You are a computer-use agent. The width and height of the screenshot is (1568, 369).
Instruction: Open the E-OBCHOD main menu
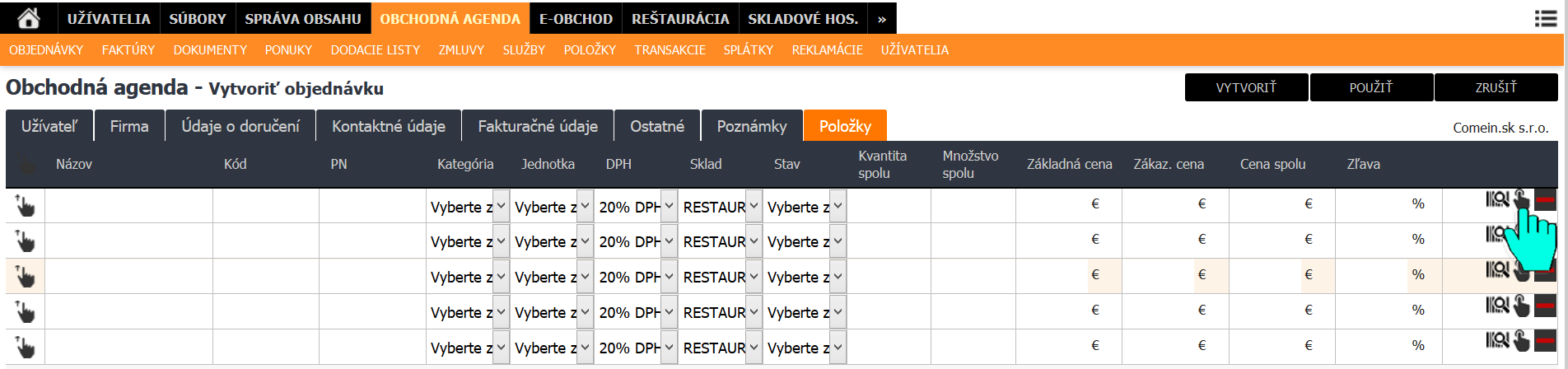pos(576,19)
